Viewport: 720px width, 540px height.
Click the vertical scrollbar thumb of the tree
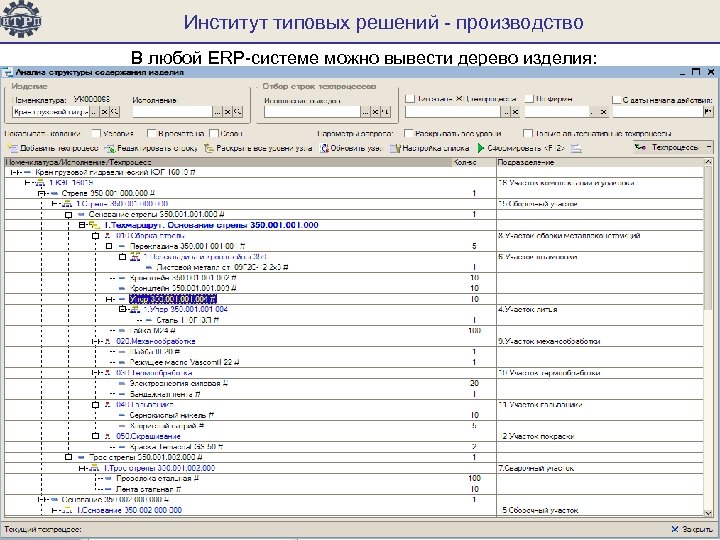[708, 239]
